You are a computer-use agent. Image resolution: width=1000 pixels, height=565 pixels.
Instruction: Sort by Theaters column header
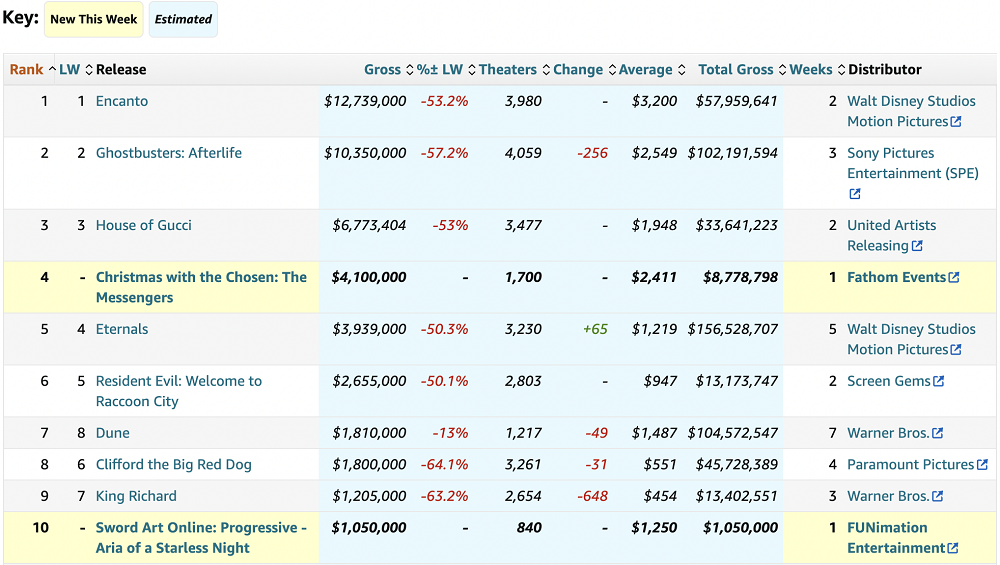(507, 70)
